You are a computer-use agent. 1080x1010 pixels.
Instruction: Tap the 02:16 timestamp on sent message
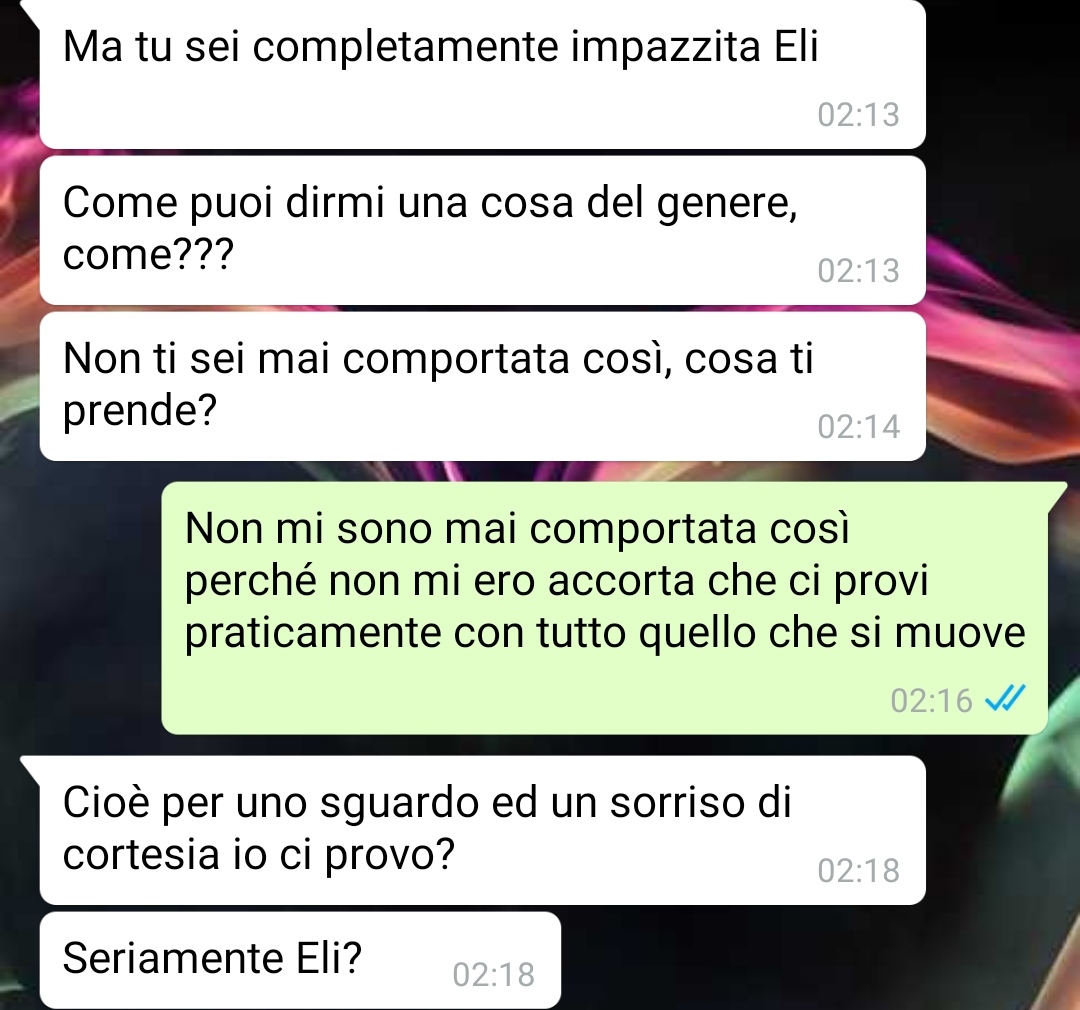coord(931,700)
